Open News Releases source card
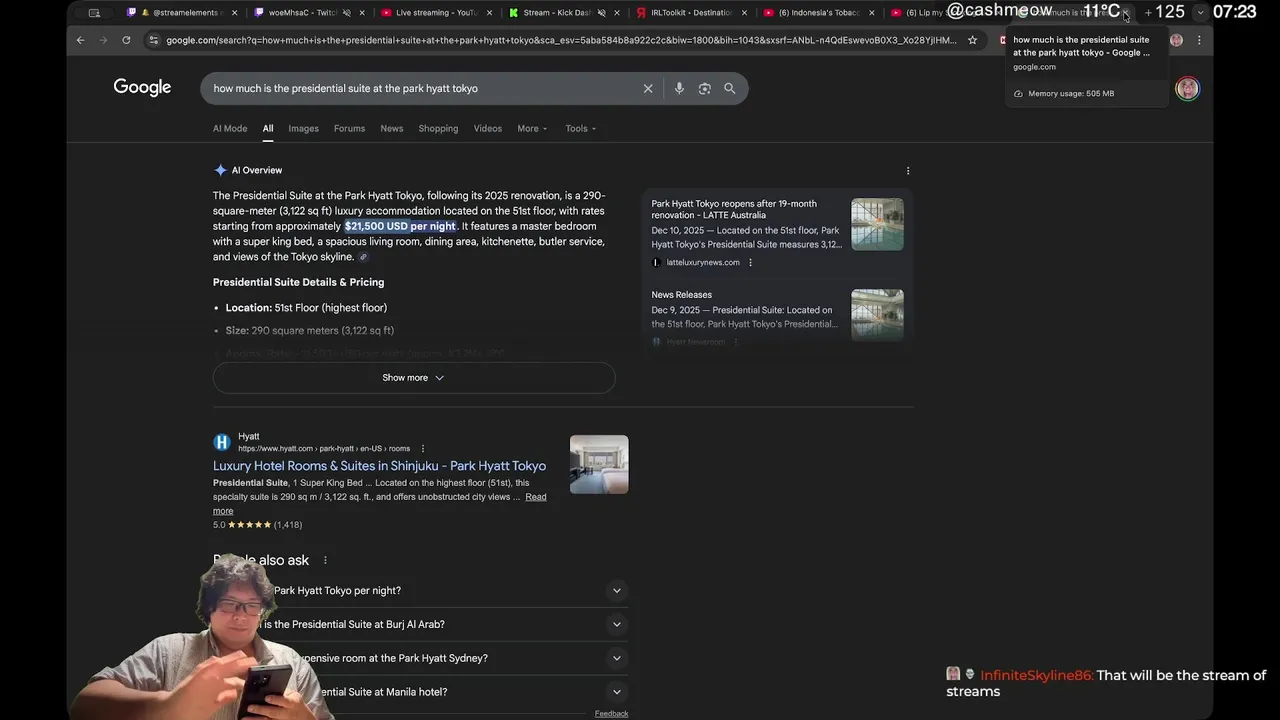 click(x=681, y=295)
